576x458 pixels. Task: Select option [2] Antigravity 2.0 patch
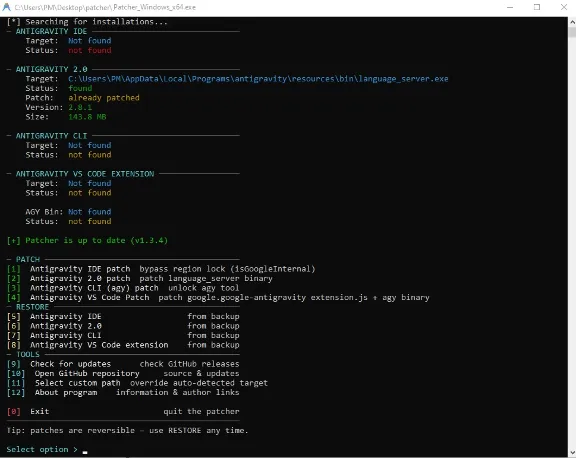140,278
